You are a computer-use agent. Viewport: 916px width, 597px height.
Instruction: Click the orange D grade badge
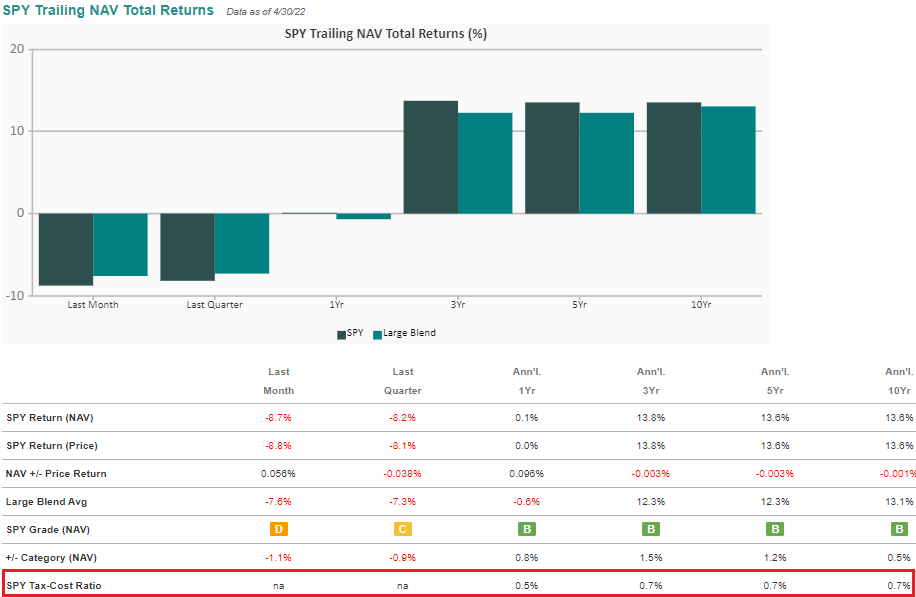point(279,529)
